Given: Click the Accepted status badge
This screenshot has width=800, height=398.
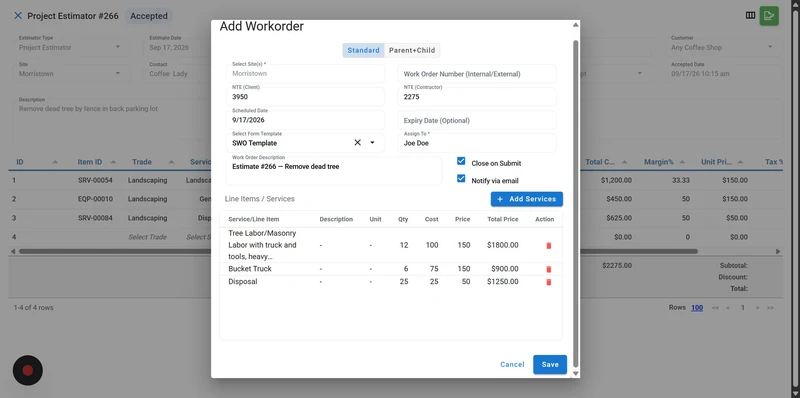Looking at the screenshot, I should (148, 16).
